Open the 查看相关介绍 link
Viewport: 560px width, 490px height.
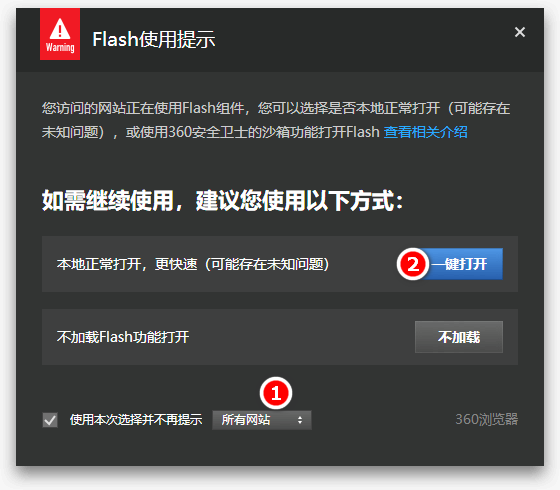tap(425, 132)
